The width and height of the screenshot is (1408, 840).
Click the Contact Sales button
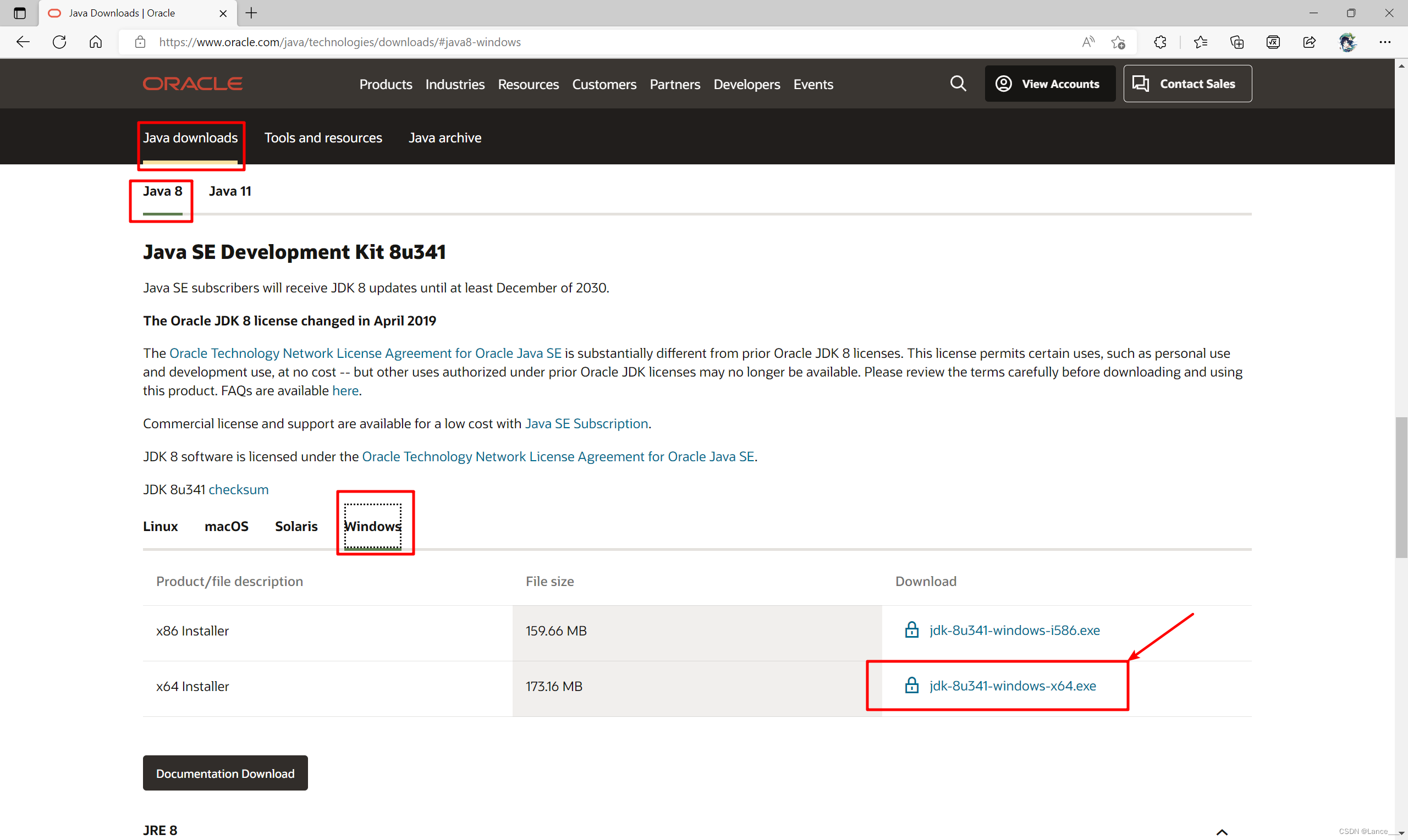pos(1187,84)
